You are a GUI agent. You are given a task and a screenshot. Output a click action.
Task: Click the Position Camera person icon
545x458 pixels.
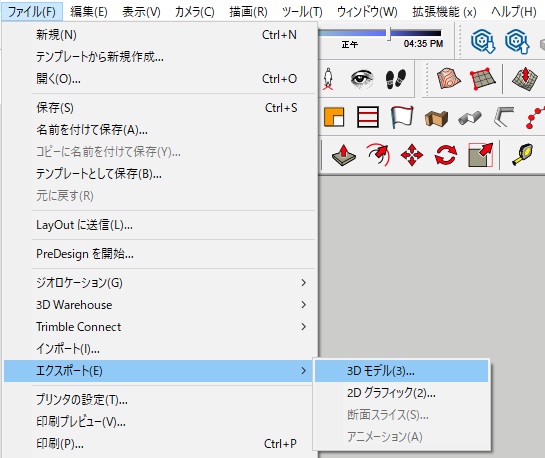click(x=328, y=79)
